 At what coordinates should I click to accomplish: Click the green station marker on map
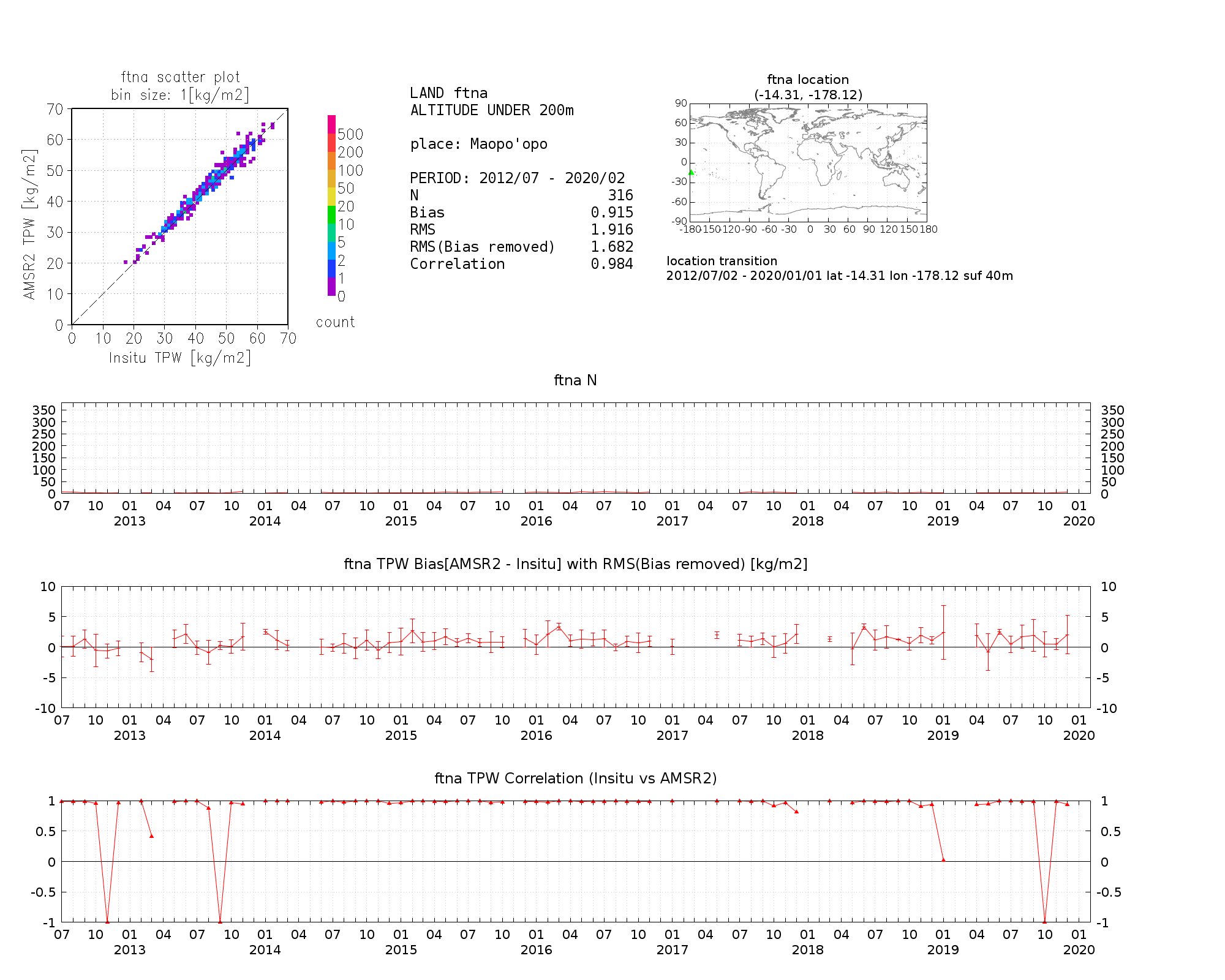point(692,172)
